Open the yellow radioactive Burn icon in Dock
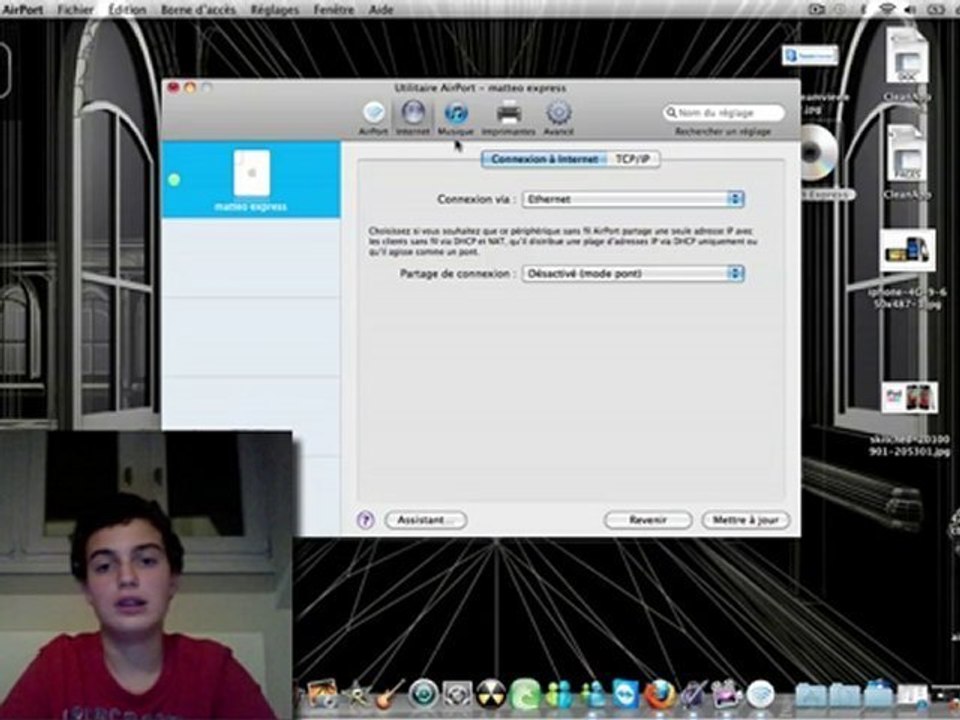Screen dimensions: 960x720 tap(491, 694)
